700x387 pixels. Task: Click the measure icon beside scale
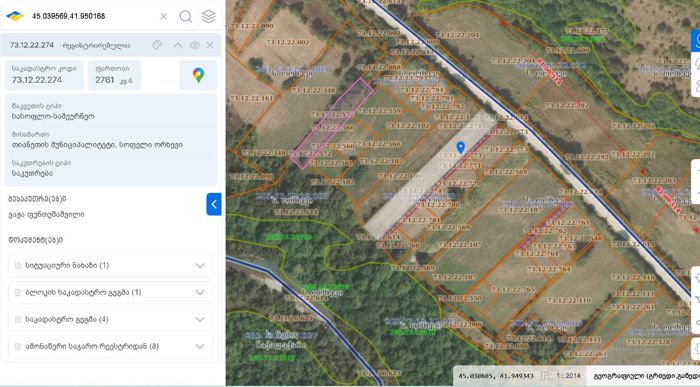[x=545, y=376]
